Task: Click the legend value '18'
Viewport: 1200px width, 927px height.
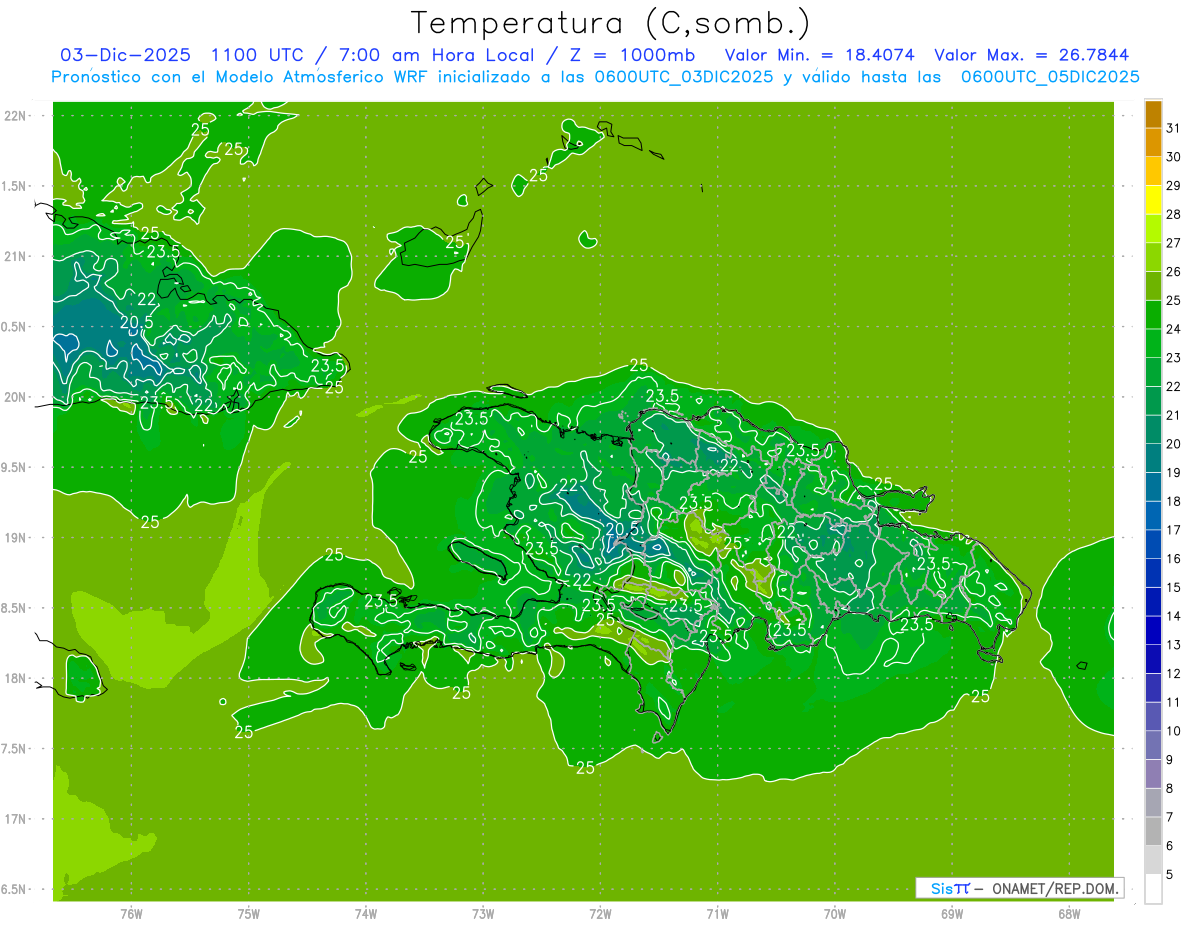Action: click(x=1174, y=501)
